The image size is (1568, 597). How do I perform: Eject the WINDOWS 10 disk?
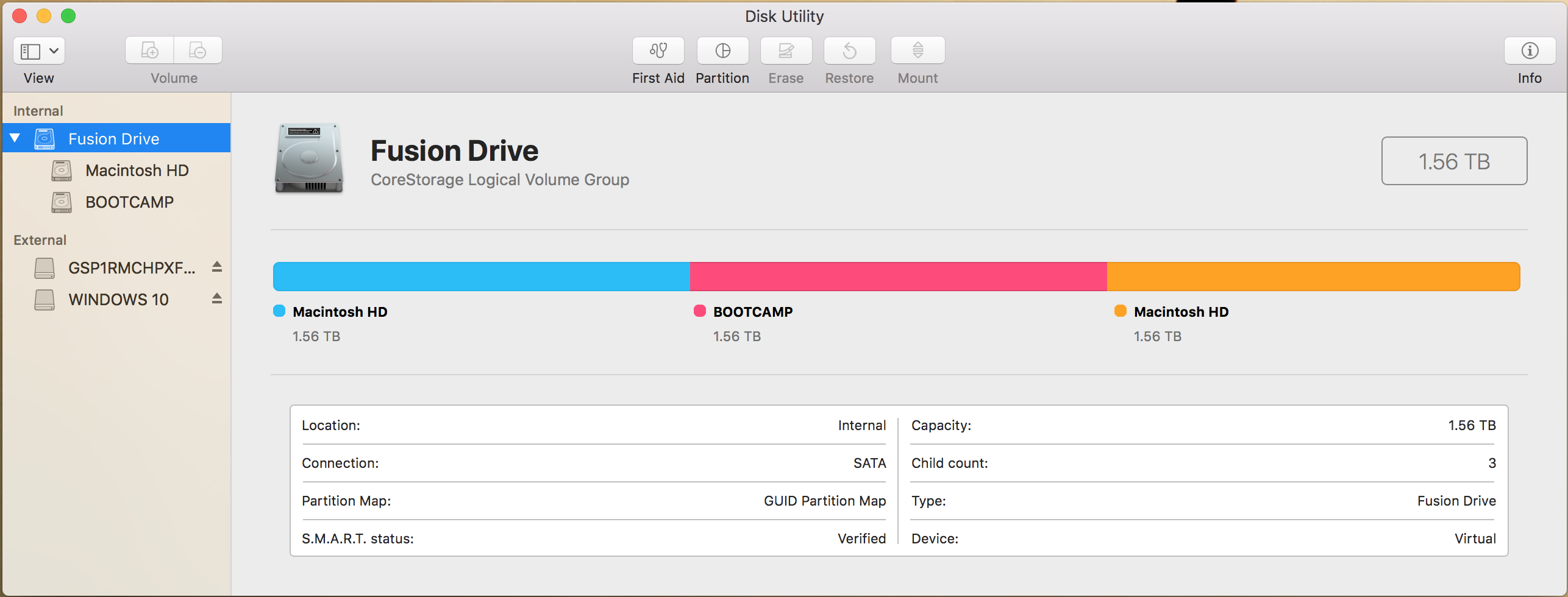tap(217, 298)
